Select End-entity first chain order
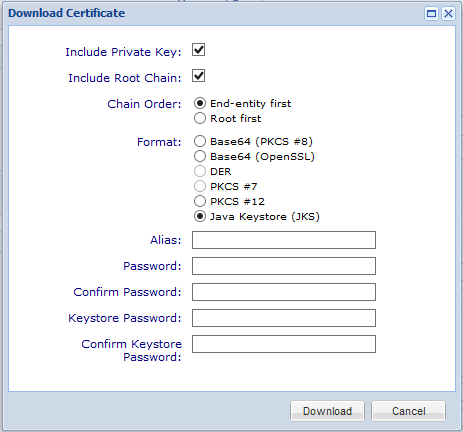Viewport: 463px width, 432px height. (200, 103)
